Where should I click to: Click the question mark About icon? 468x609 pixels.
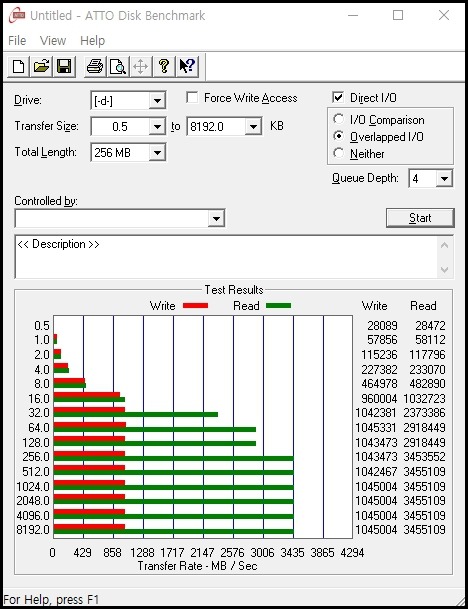point(164,66)
